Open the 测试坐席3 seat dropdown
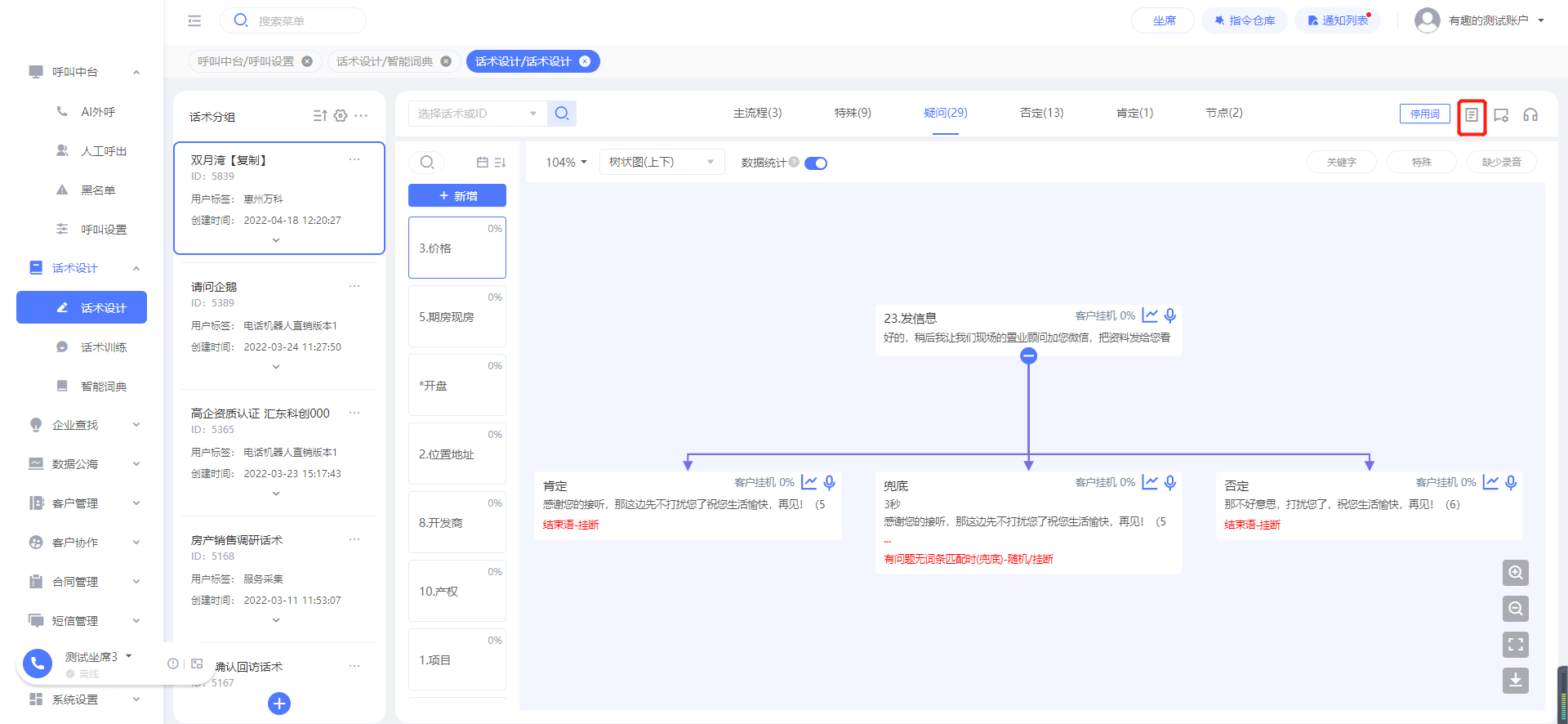 point(128,656)
